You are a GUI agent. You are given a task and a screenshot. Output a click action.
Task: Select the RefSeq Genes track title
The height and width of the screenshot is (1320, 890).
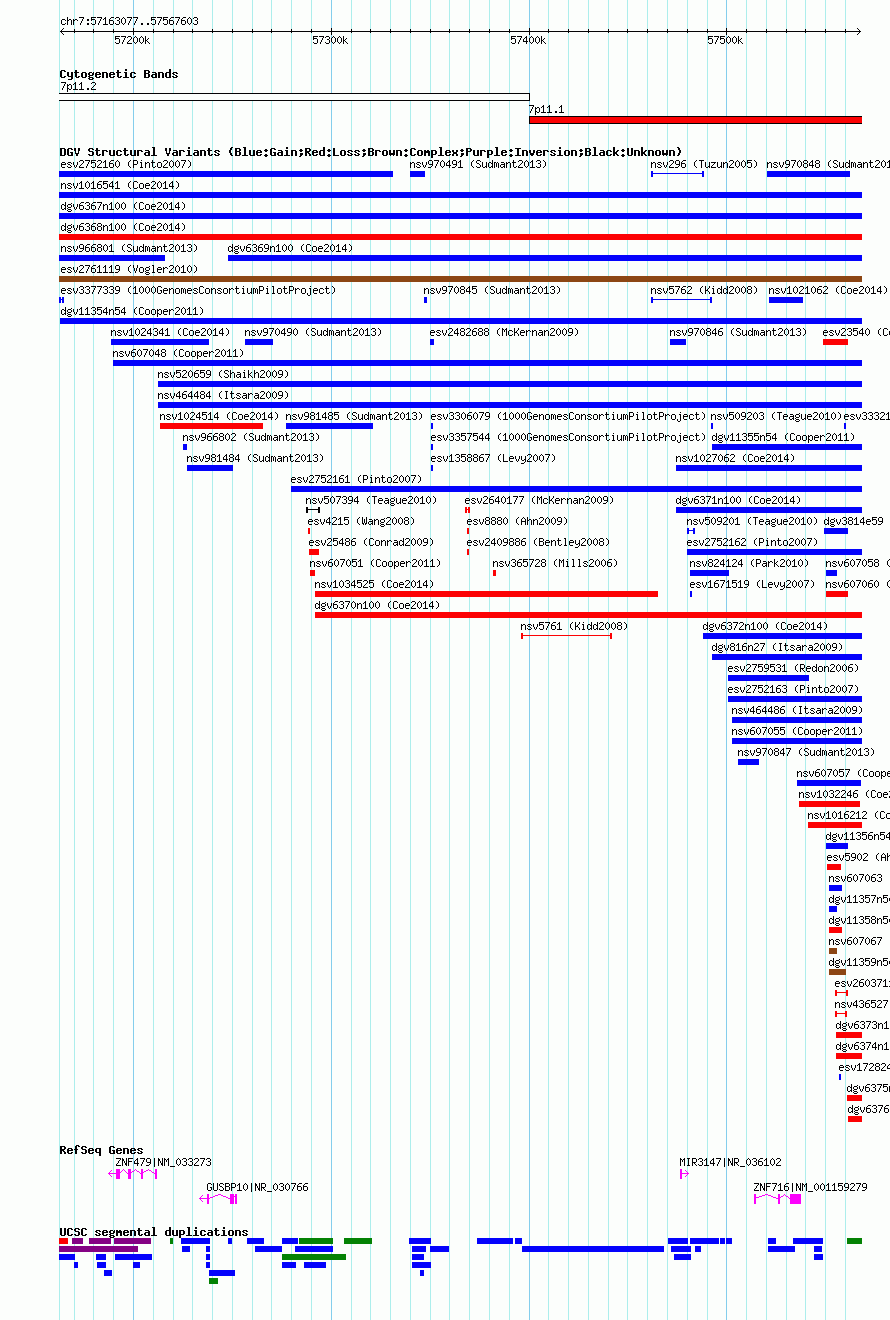(x=101, y=1150)
